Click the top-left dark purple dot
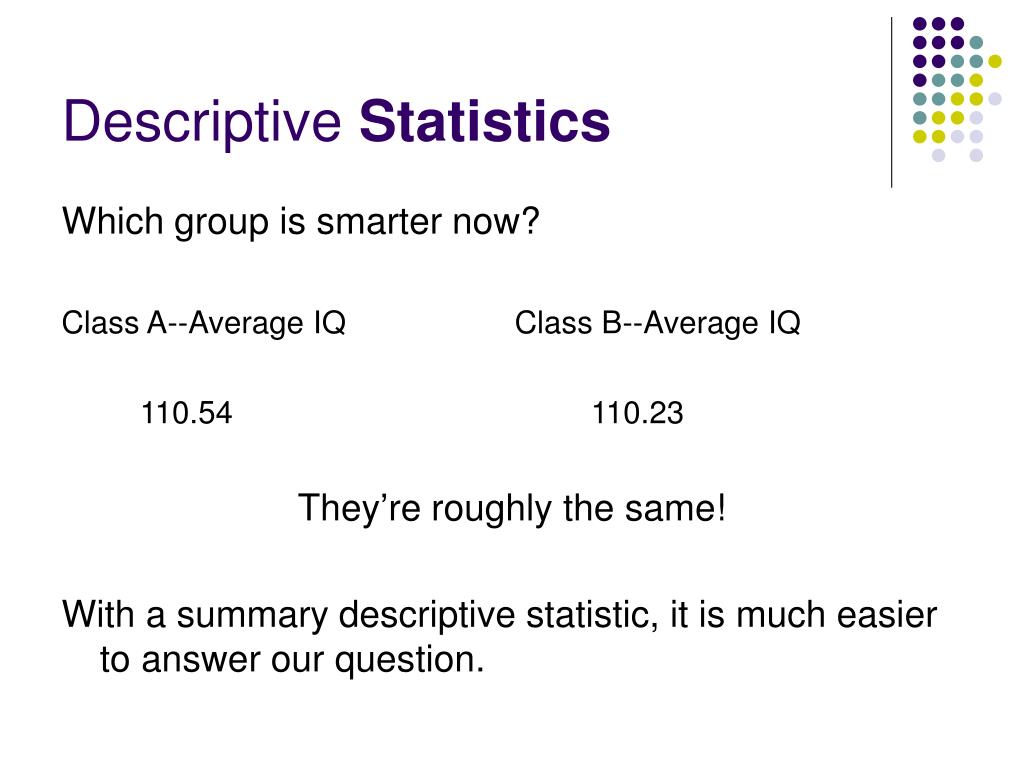 920,24
